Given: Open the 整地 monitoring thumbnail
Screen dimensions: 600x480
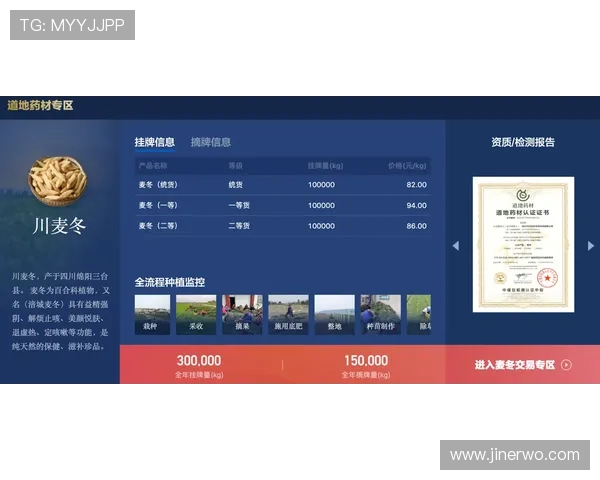Looking at the screenshot, I should coord(334,315).
